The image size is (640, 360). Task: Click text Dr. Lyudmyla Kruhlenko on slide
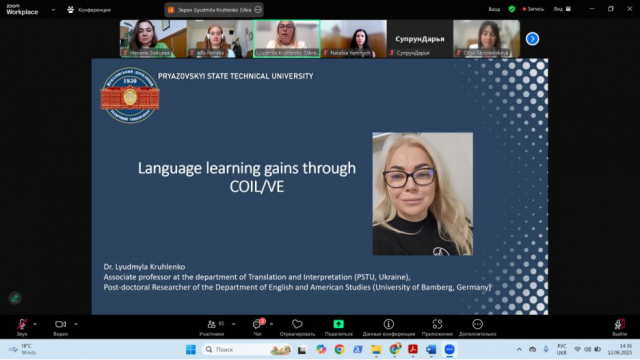(x=144, y=267)
